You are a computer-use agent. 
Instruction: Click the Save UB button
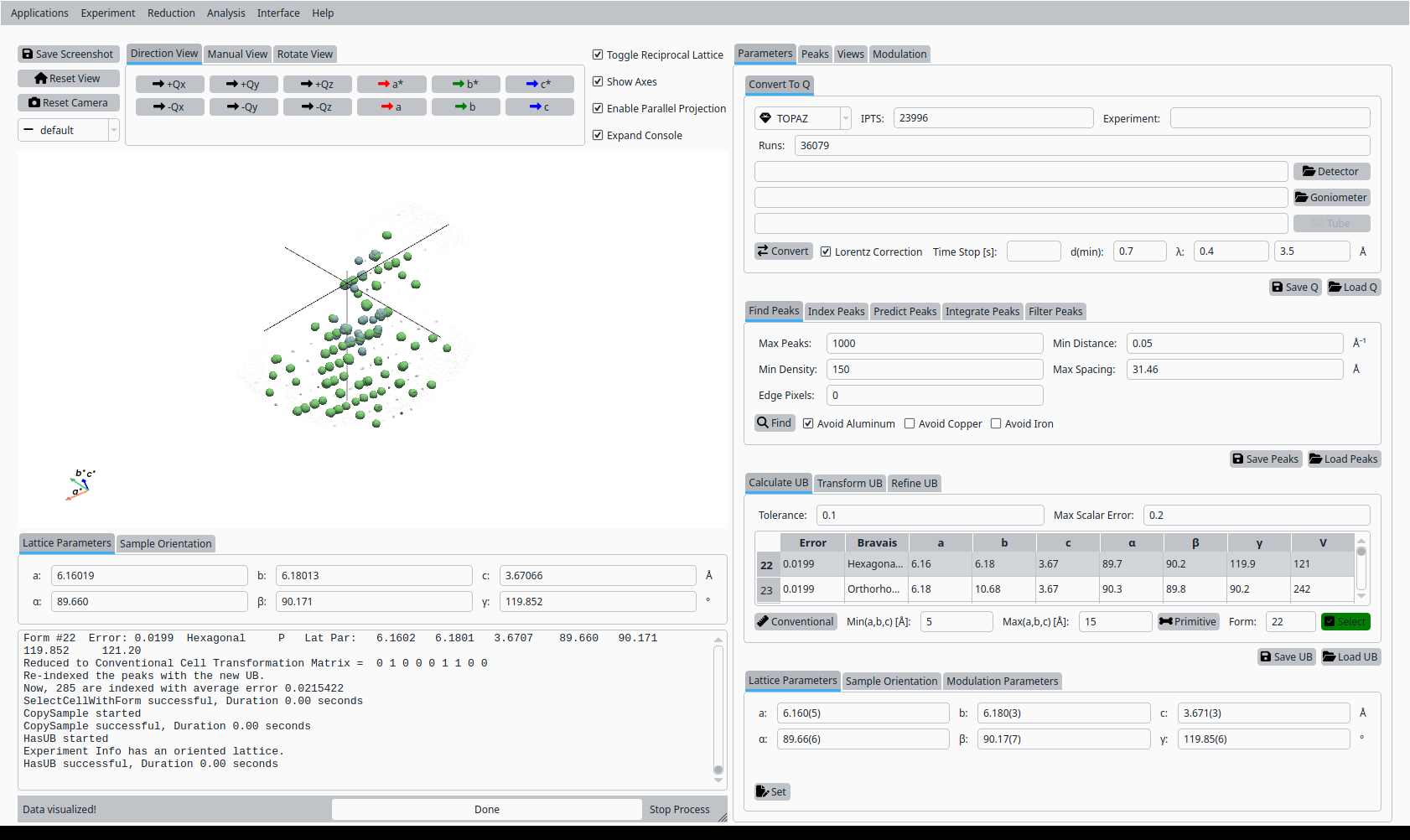pos(1286,657)
